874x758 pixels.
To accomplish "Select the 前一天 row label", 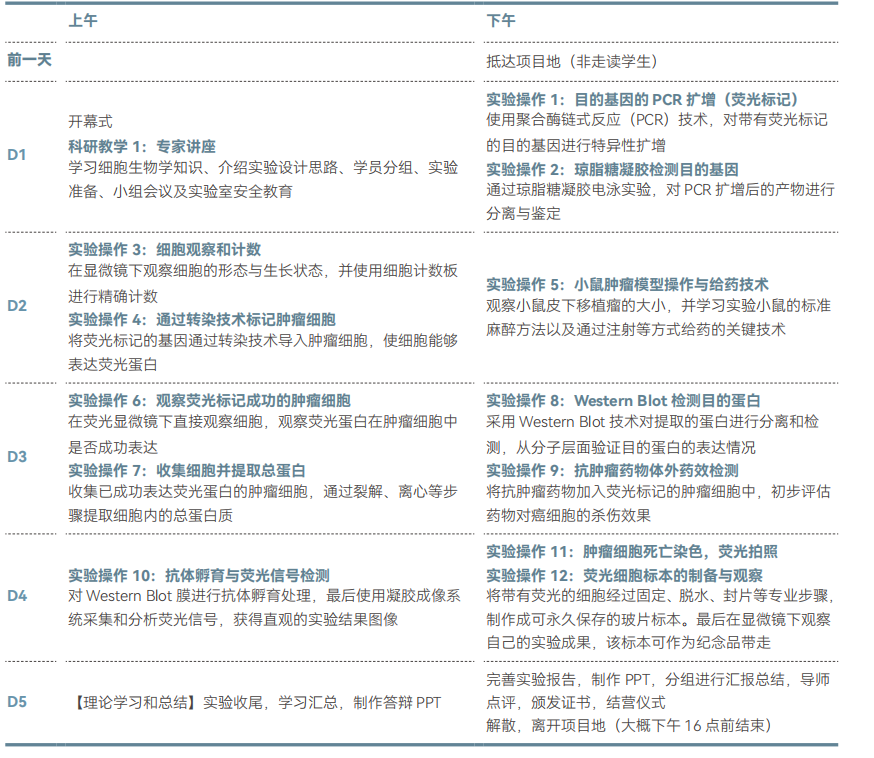I will point(29,60).
